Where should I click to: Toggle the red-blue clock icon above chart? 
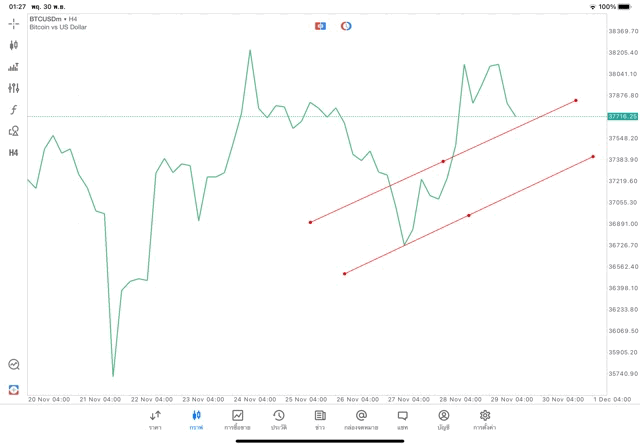[346, 25]
